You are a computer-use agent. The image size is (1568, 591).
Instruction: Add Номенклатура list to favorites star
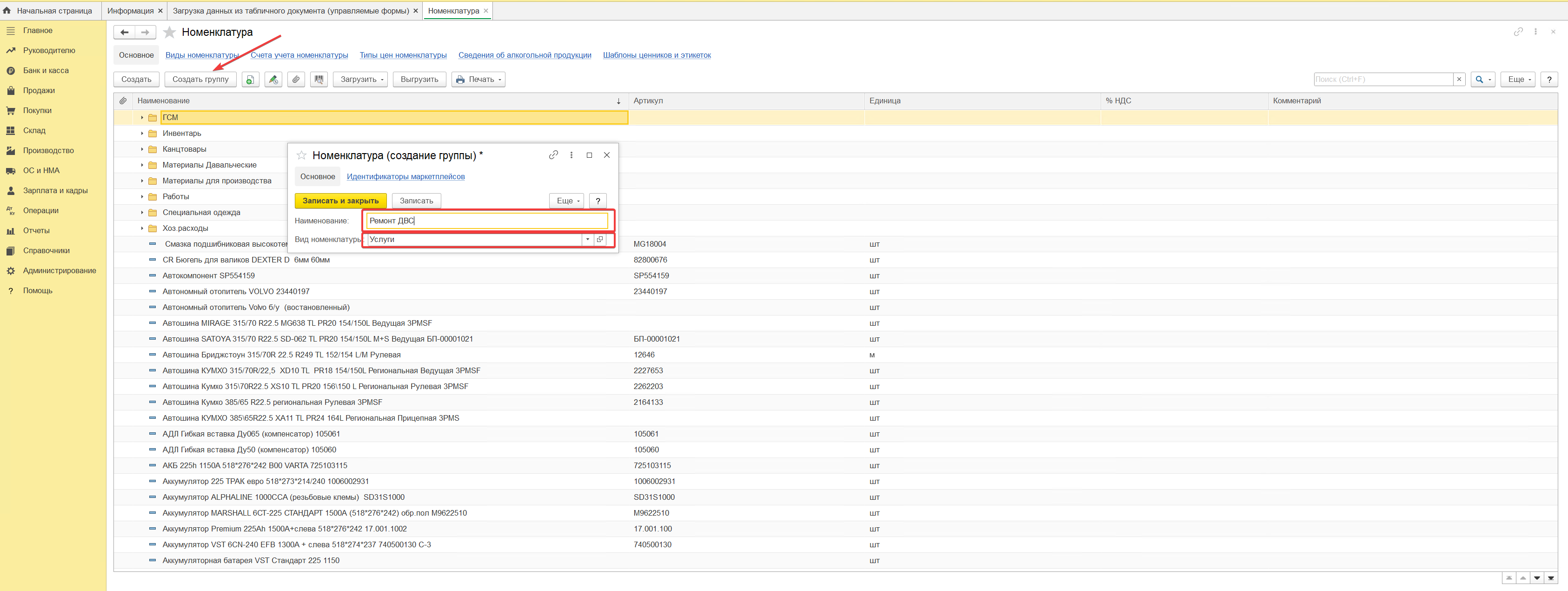170,32
